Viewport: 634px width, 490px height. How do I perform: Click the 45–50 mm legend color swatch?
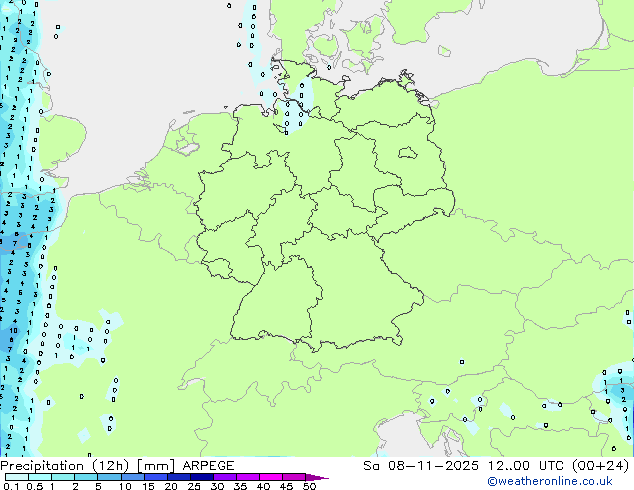pos(294,477)
